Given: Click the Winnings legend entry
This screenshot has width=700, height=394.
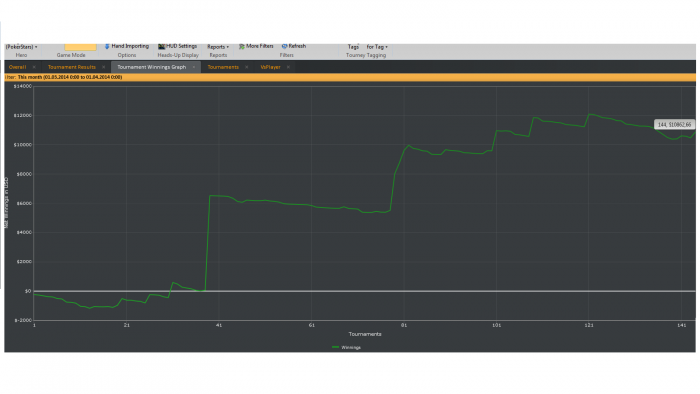Looking at the screenshot, I should point(346,347).
